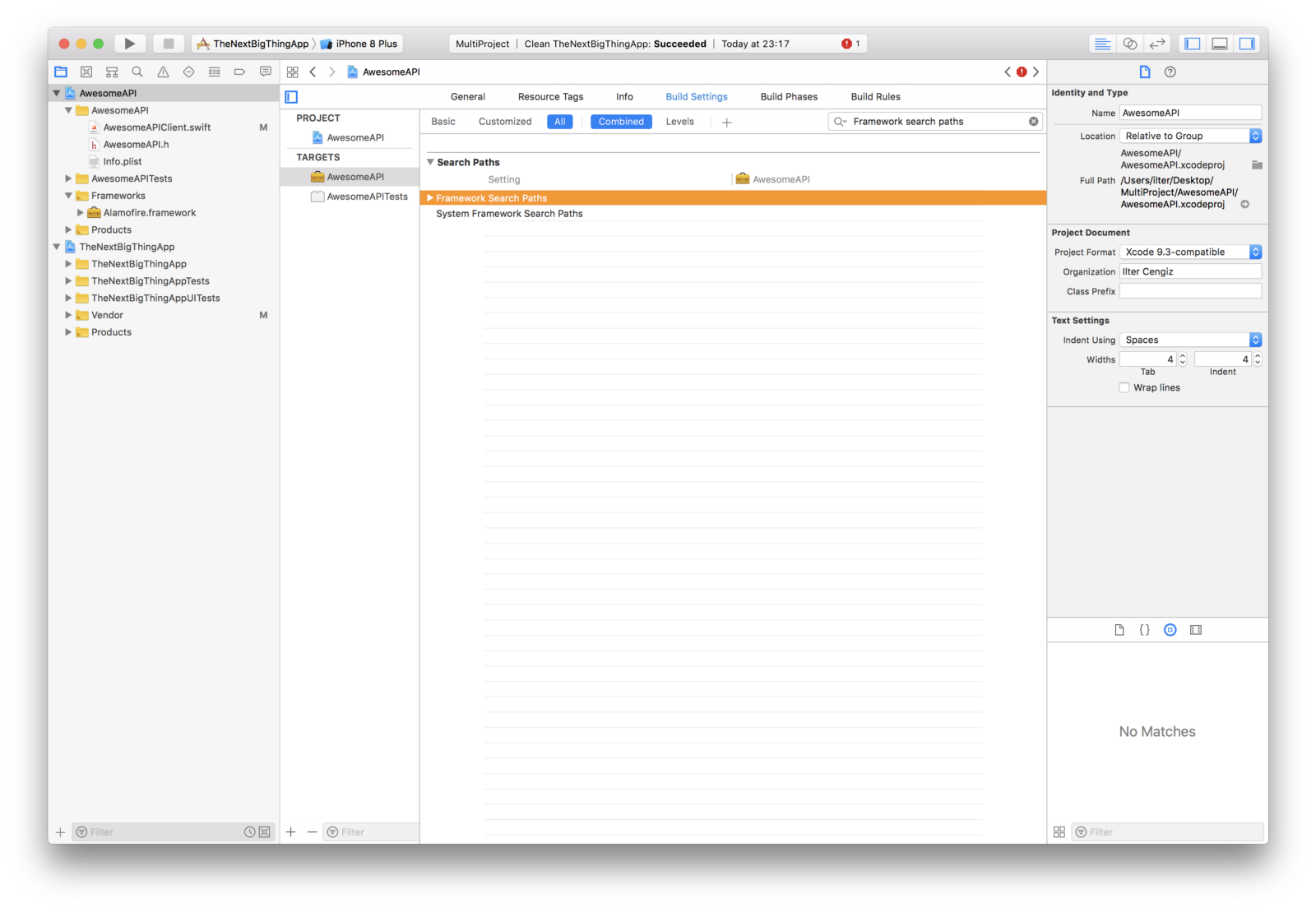Switch to the Version editor
This screenshot has height=912, width=1316.
(1157, 44)
